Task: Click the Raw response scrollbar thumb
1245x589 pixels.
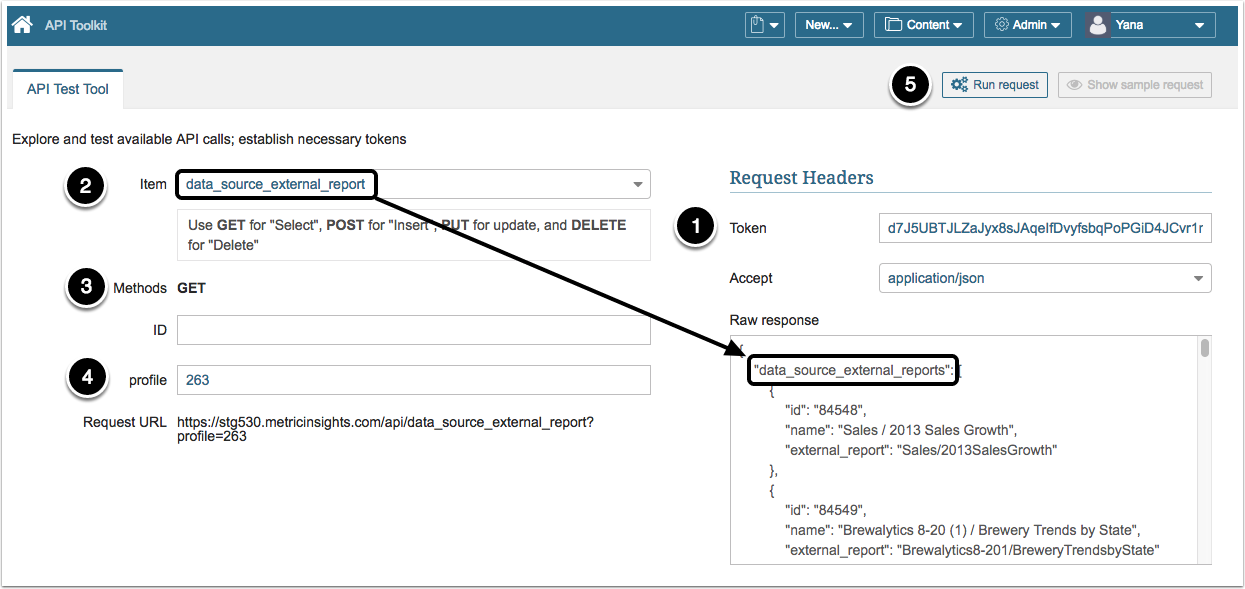Action: coord(1205,349)
